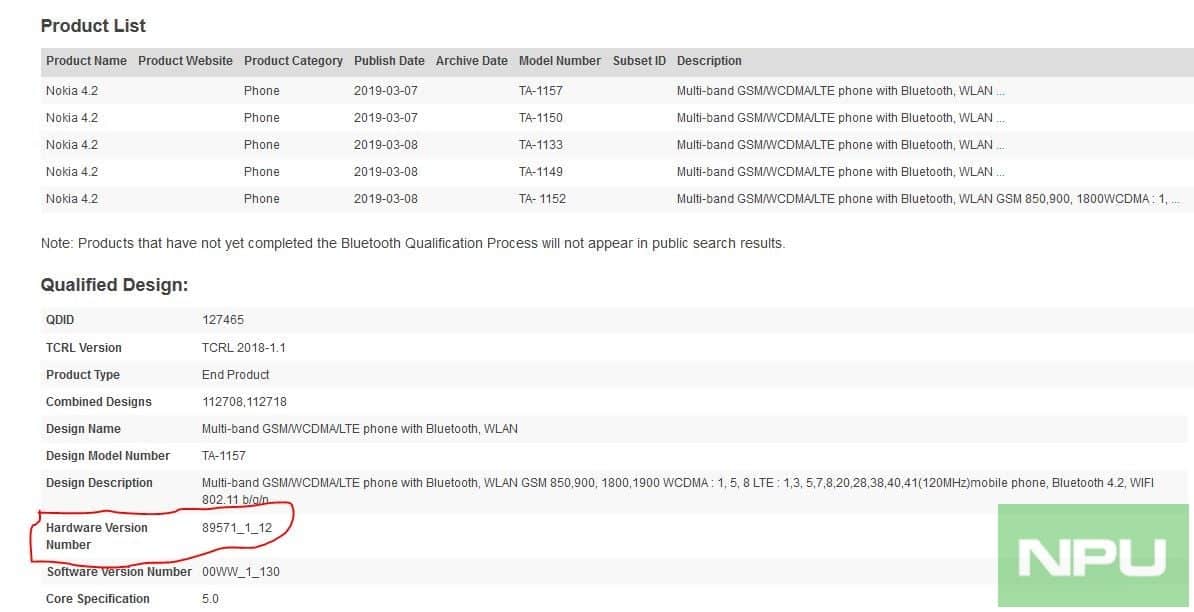Sort by Product Name column header
The width and height of the screenshot is (1194, 612).
[x=86, y=61]
